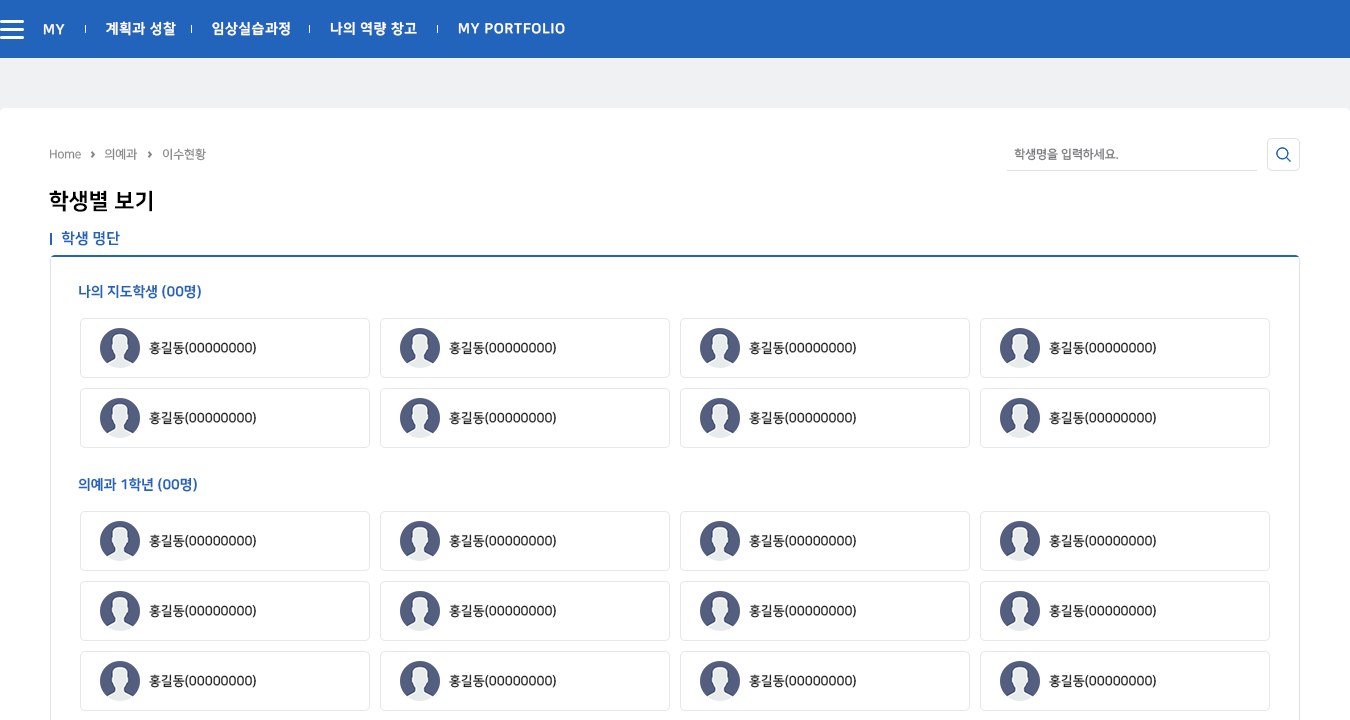1350x720 pixels.
Task: Open MY PORTFOLIO menu item
Action: click(x=512, y=29)
